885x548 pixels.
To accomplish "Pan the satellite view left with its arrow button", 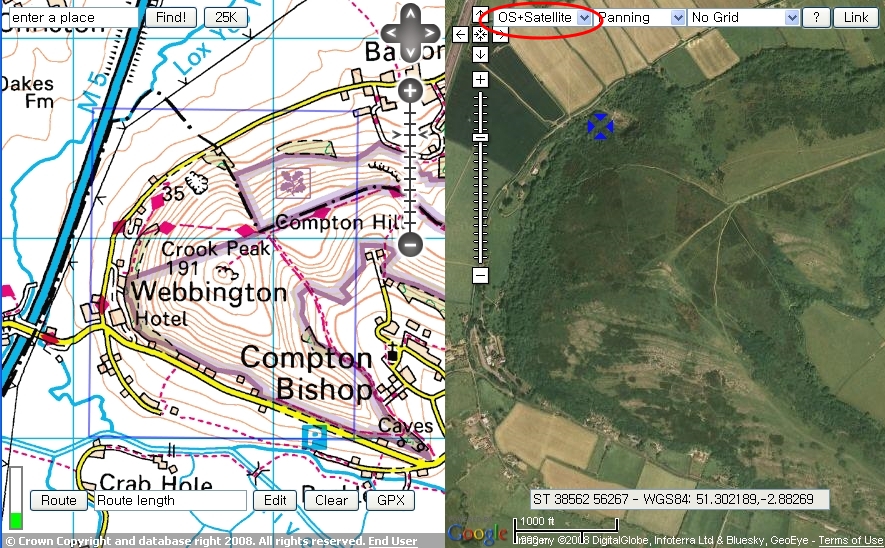I will [461, 35].
